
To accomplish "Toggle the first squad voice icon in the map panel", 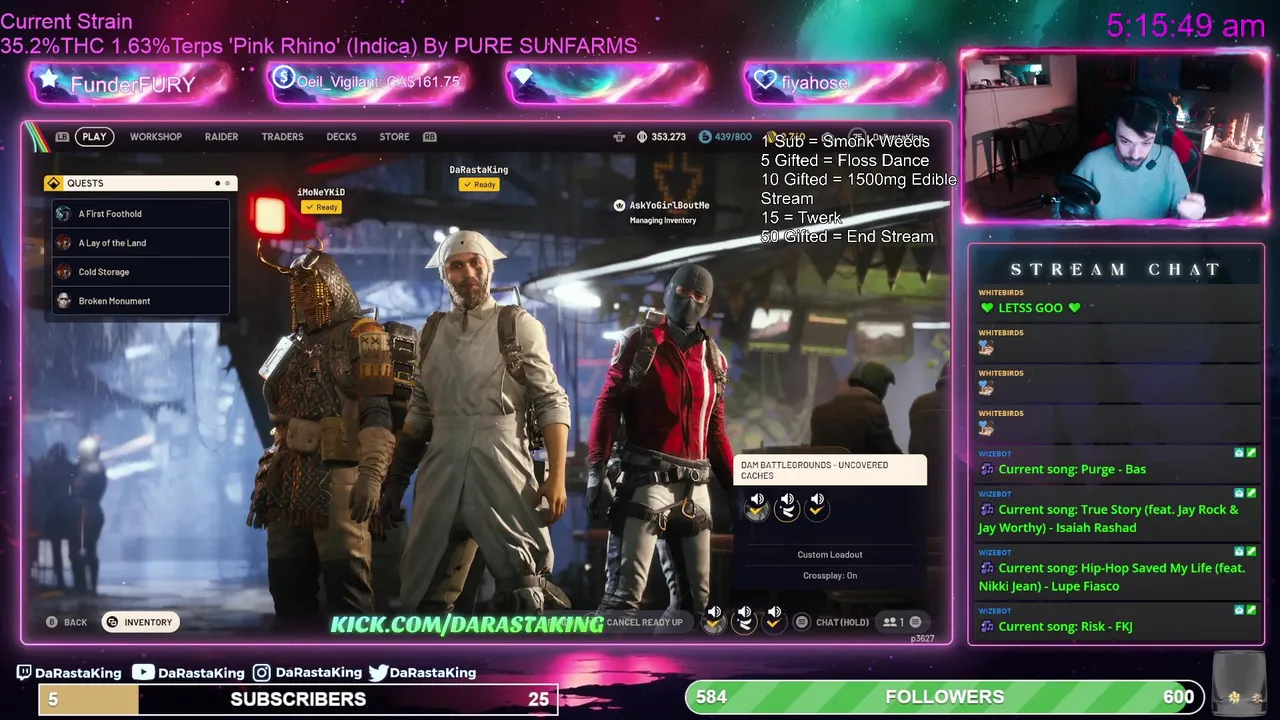I will click(757, 506).
